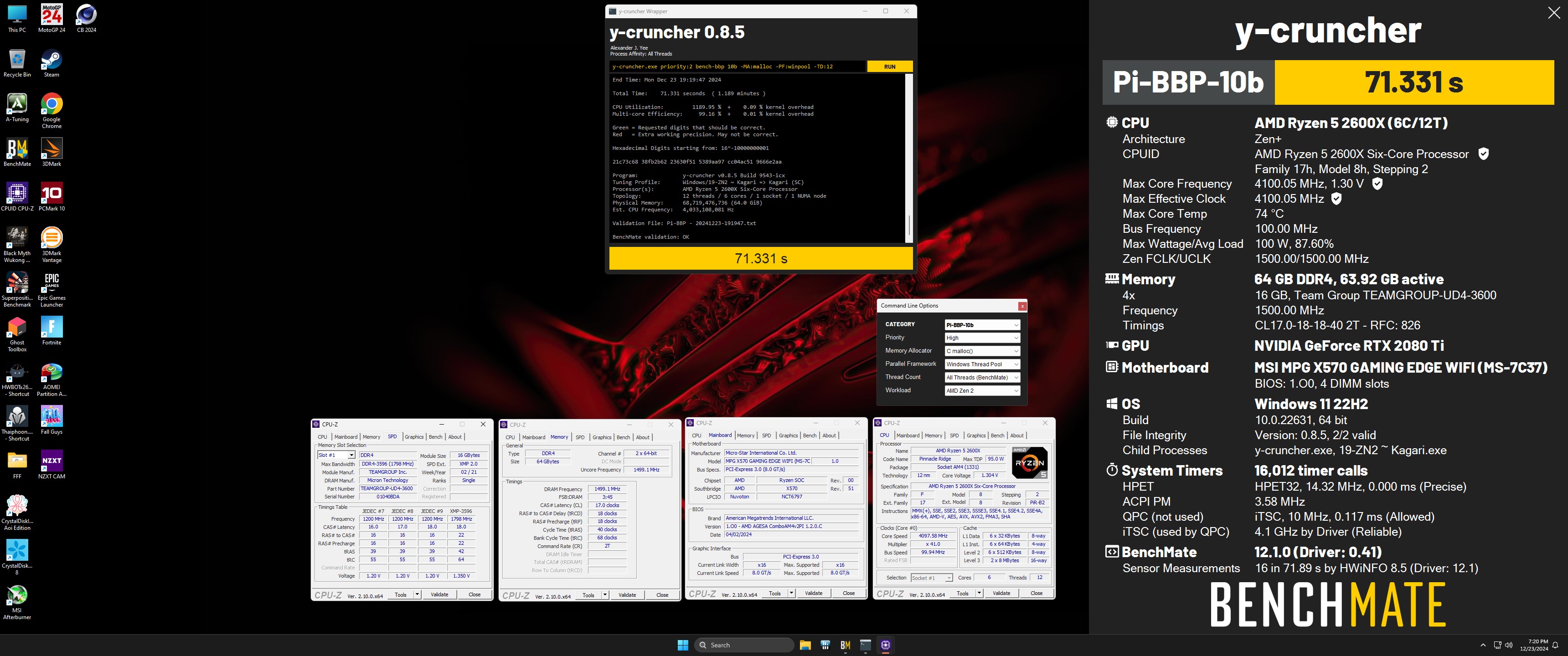Select the About tab in the CPU-Z CPU window
The image size is (1568, 656).
(1017, 436)
